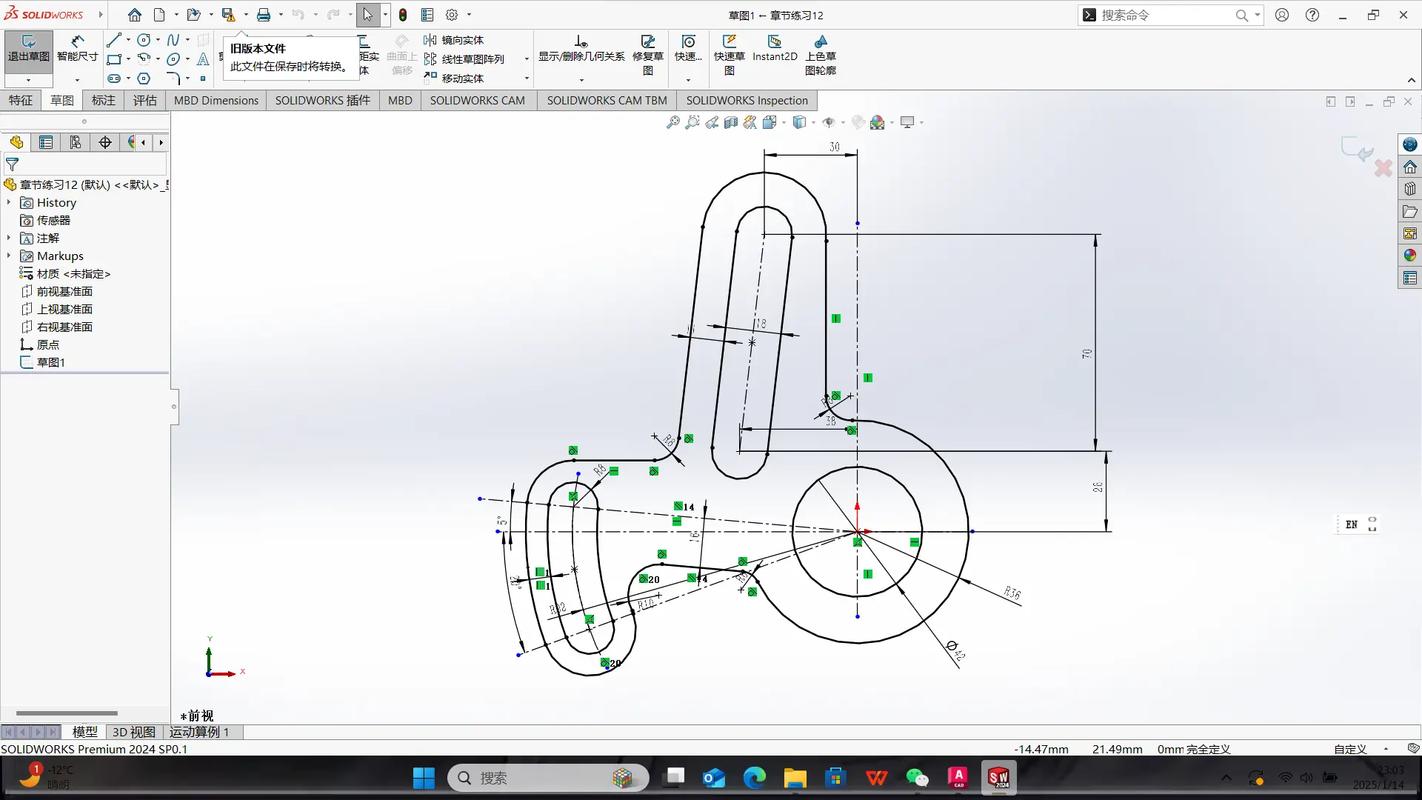Select the Polygon sketch tool
This screenshot has width=1422, height=800.
(x=144, y=78)
